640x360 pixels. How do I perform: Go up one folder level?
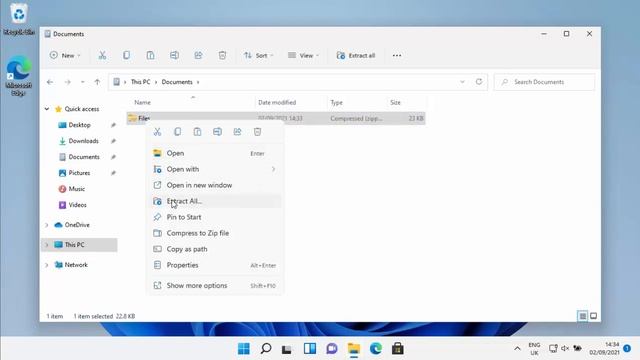click(x=97, y=82)
